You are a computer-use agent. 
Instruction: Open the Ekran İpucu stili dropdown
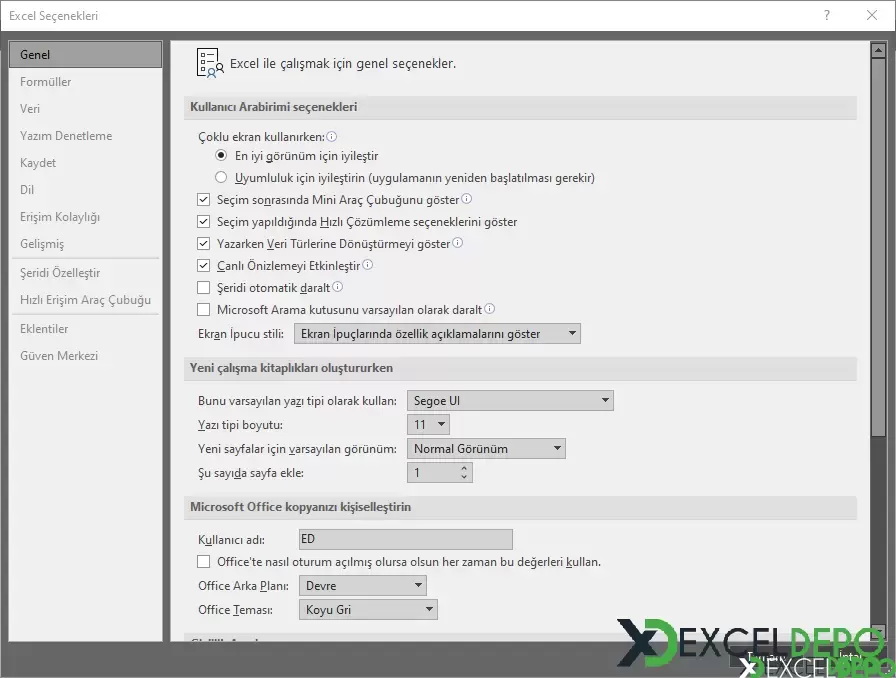(437, 334)
